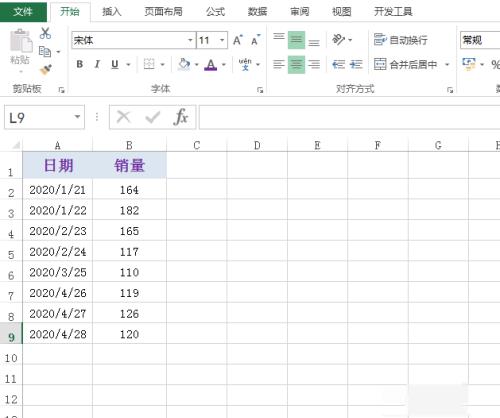Apply fill color bucket
500x418 pixels.
click(184, 64)
